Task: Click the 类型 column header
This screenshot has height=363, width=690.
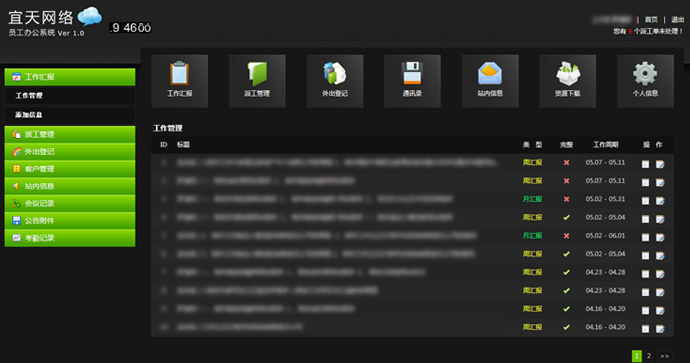Action: [x=532, y=145]
